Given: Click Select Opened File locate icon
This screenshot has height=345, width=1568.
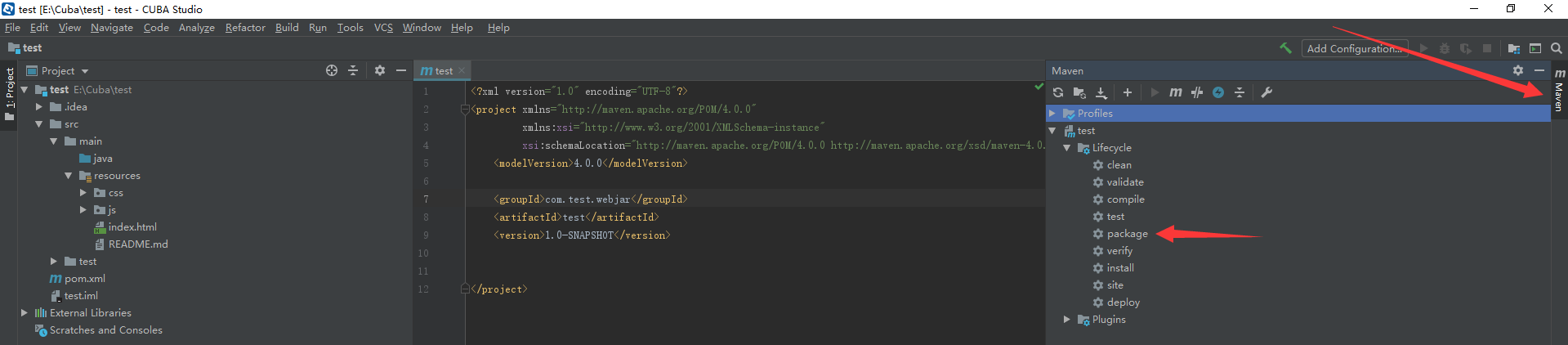Looking at the screenshot, I should 332,70.
